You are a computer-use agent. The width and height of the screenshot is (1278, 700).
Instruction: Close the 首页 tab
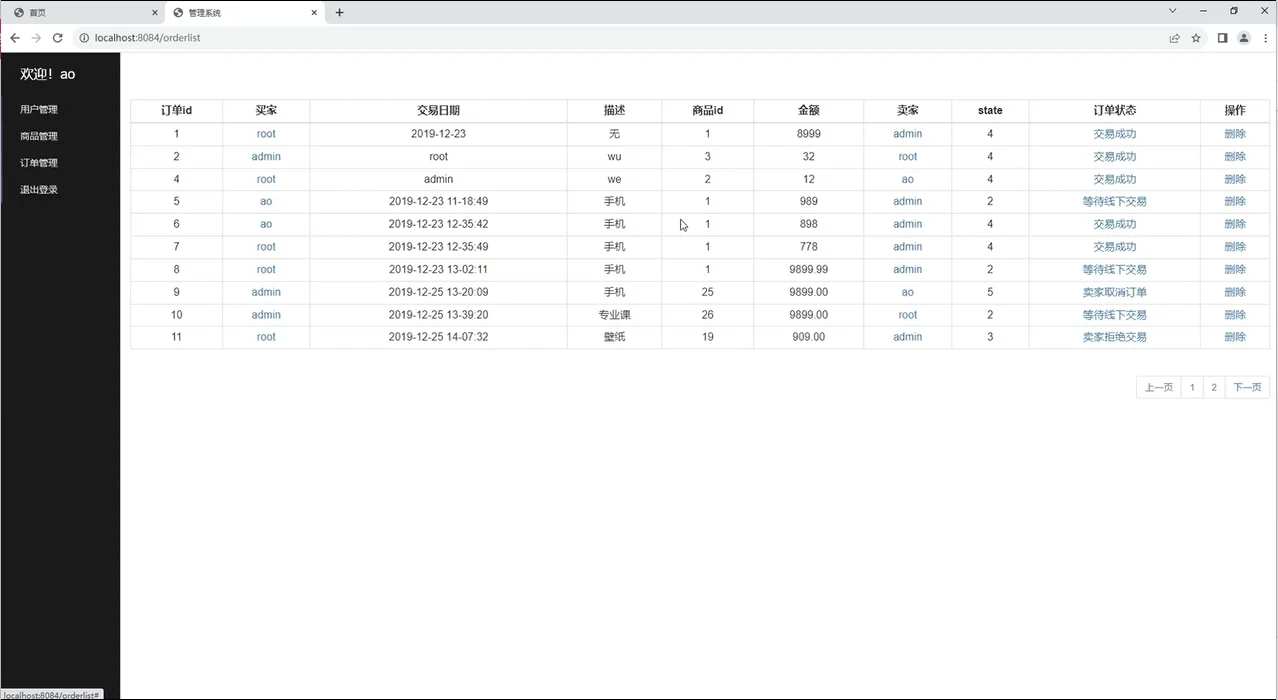(155, 13)
